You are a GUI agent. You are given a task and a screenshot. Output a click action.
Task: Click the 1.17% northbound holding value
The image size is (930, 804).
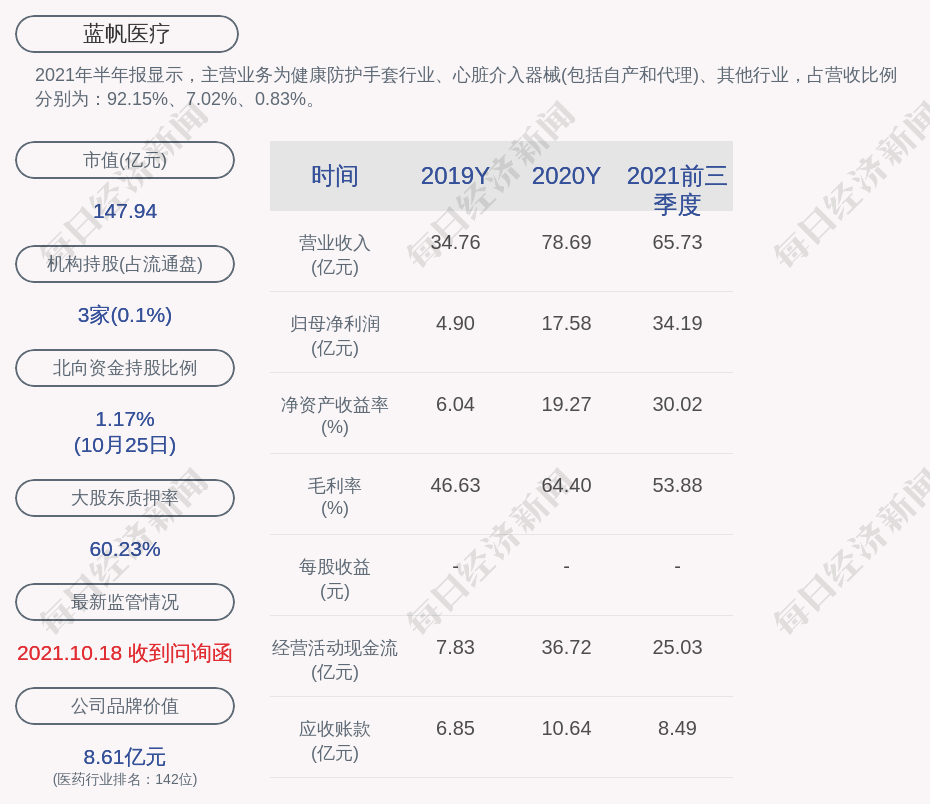(x=125, y=419)
